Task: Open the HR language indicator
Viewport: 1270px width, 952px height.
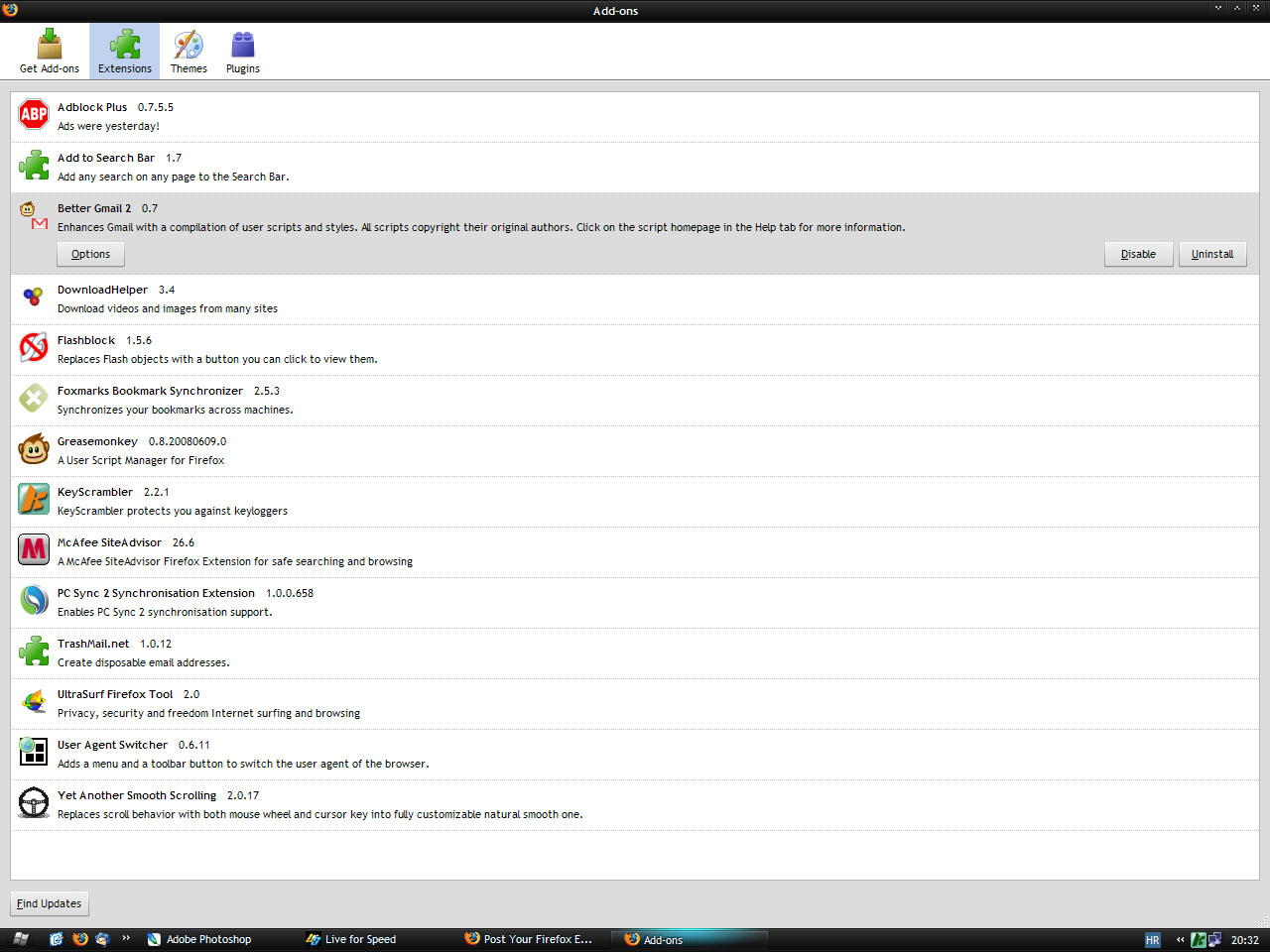Action: tap(1153, 940)
